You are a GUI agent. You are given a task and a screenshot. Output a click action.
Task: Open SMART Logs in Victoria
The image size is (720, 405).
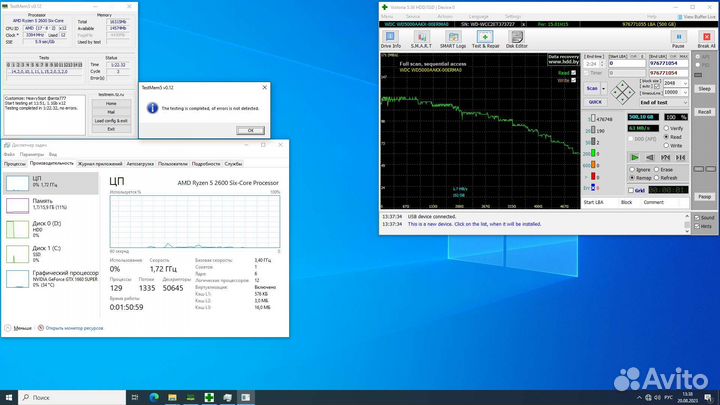[453, 39]
